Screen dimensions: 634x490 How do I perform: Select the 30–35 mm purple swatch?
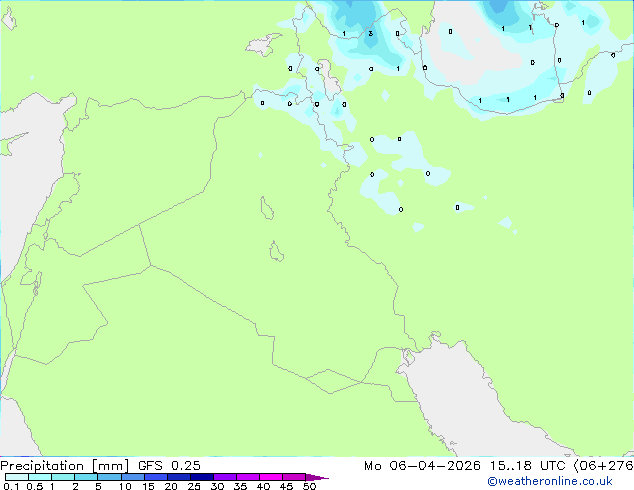click(224, 477)
